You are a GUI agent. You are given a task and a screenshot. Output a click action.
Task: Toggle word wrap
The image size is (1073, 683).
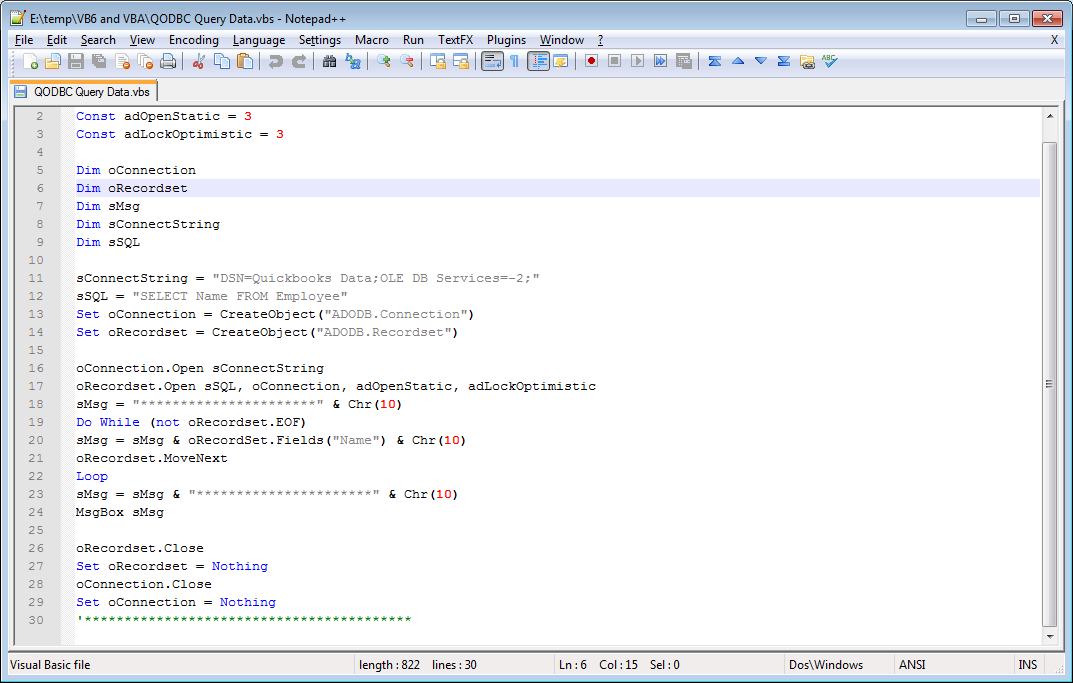[492, 61]
